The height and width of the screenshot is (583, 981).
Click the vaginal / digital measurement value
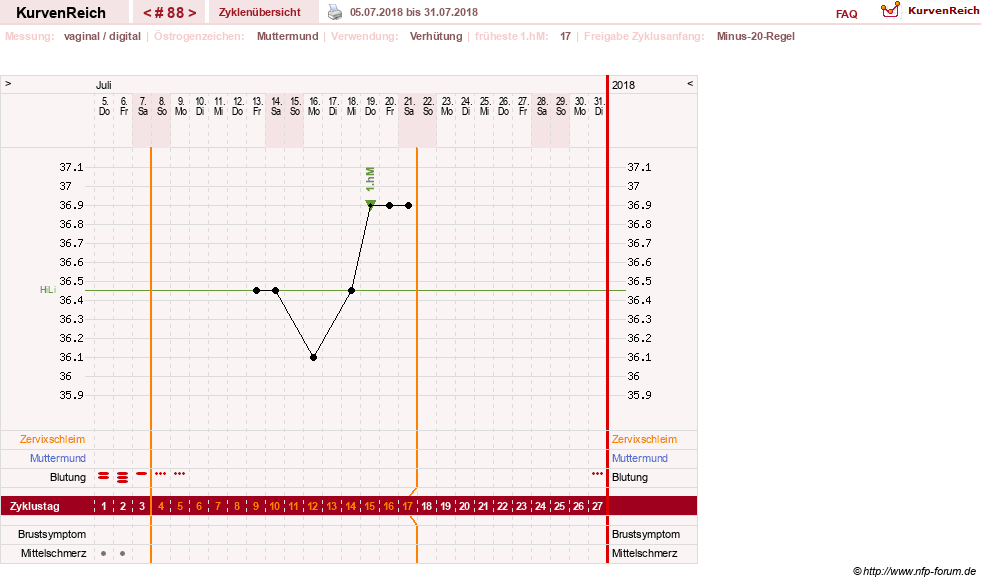click(102, 36)
